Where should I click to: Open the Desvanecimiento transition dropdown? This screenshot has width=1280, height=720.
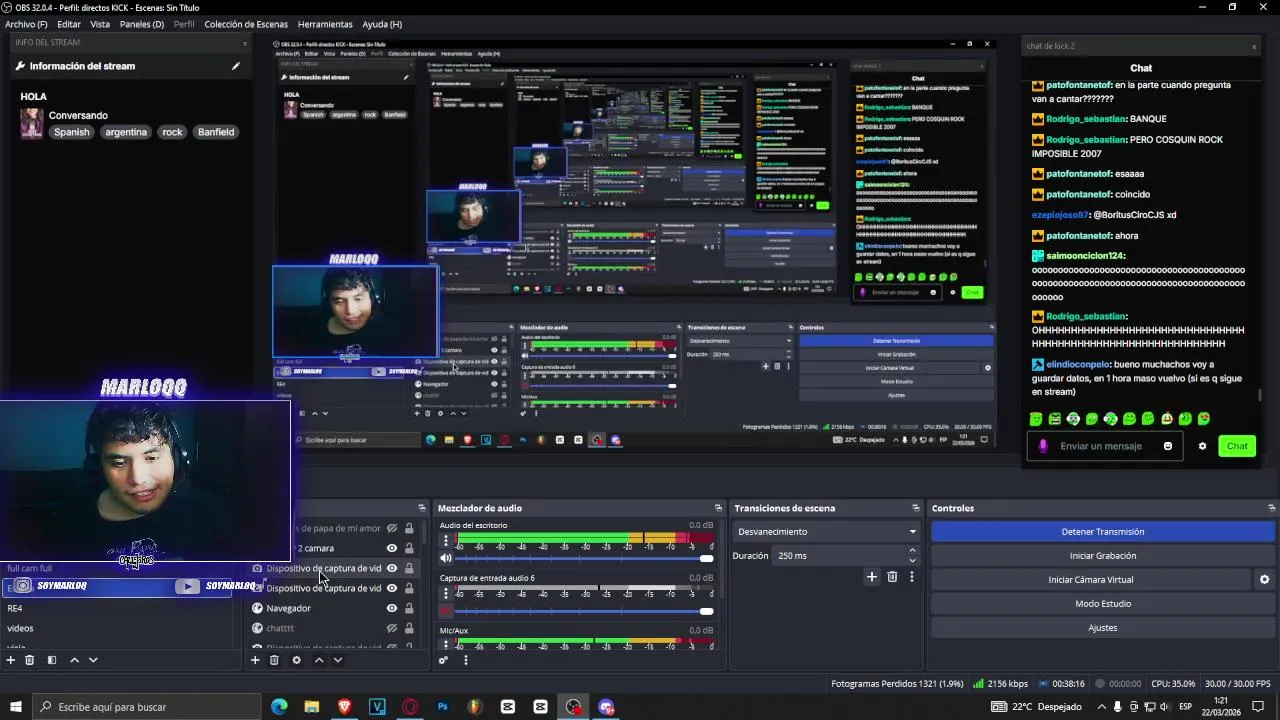click(826, 532)
